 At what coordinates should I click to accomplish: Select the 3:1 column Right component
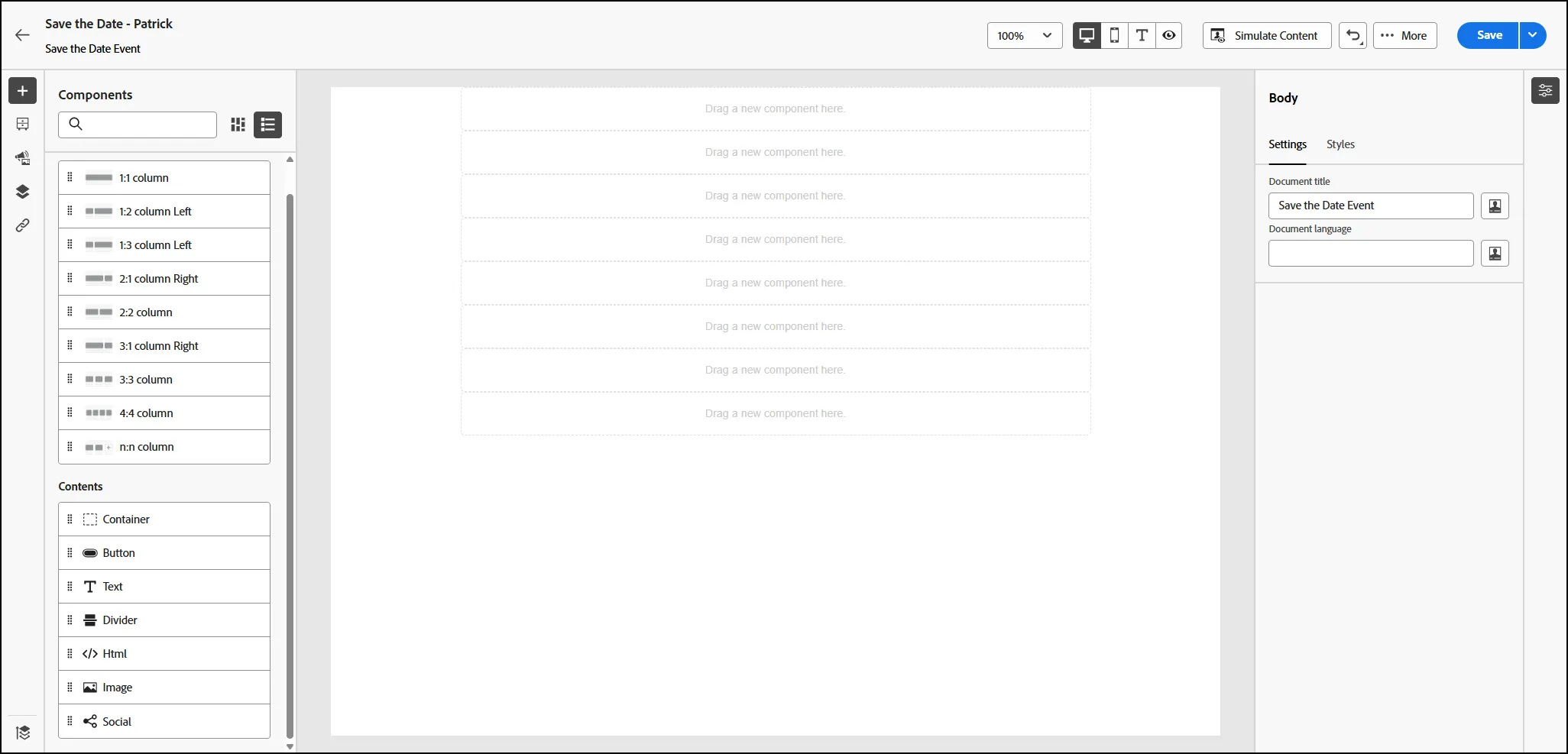click(x=164, y=346)
